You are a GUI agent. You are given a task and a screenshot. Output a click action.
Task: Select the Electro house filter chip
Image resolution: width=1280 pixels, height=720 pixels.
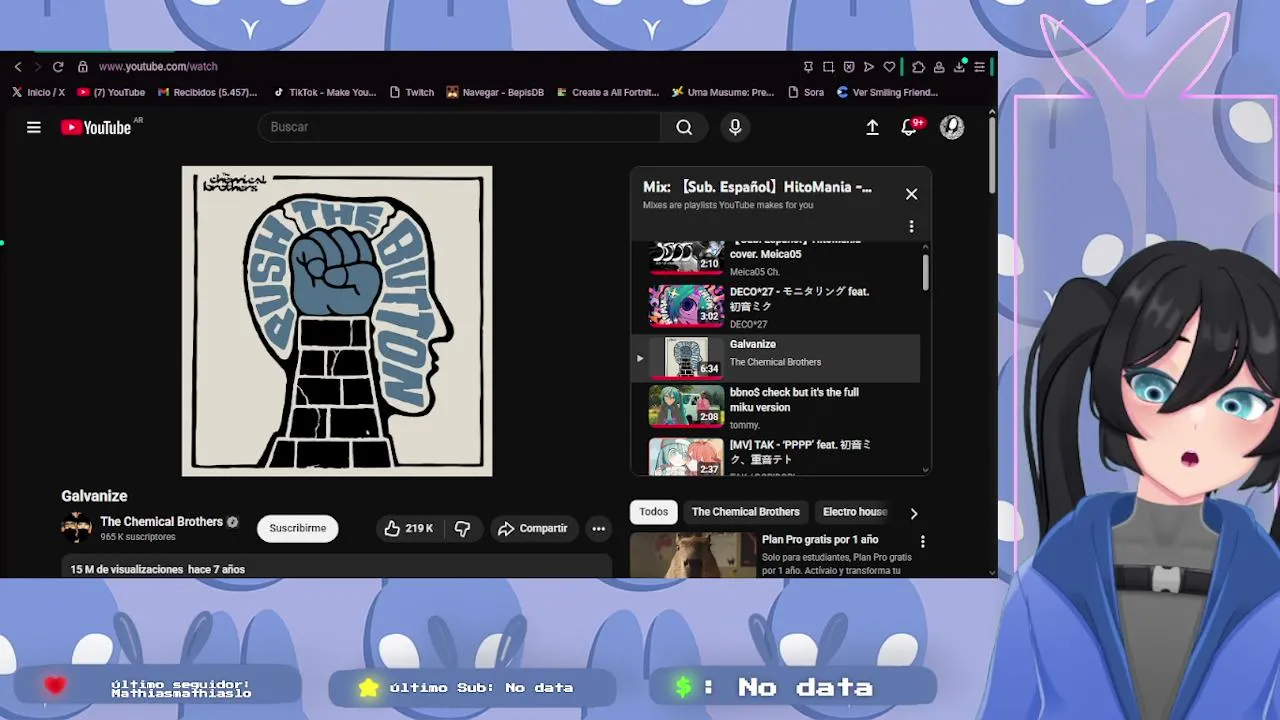[855, 512]
